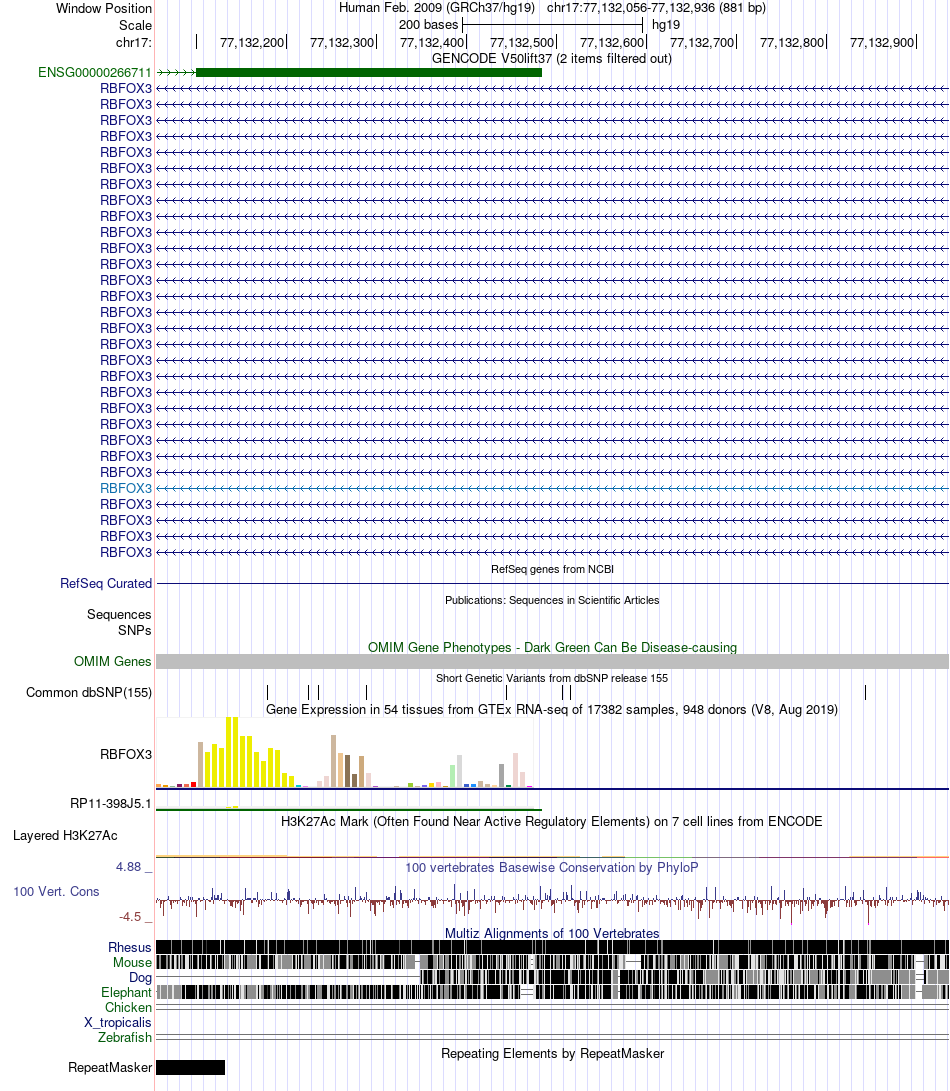Click Multiz Alignments of 100 Vertebrates title

[x=552, y=933]
